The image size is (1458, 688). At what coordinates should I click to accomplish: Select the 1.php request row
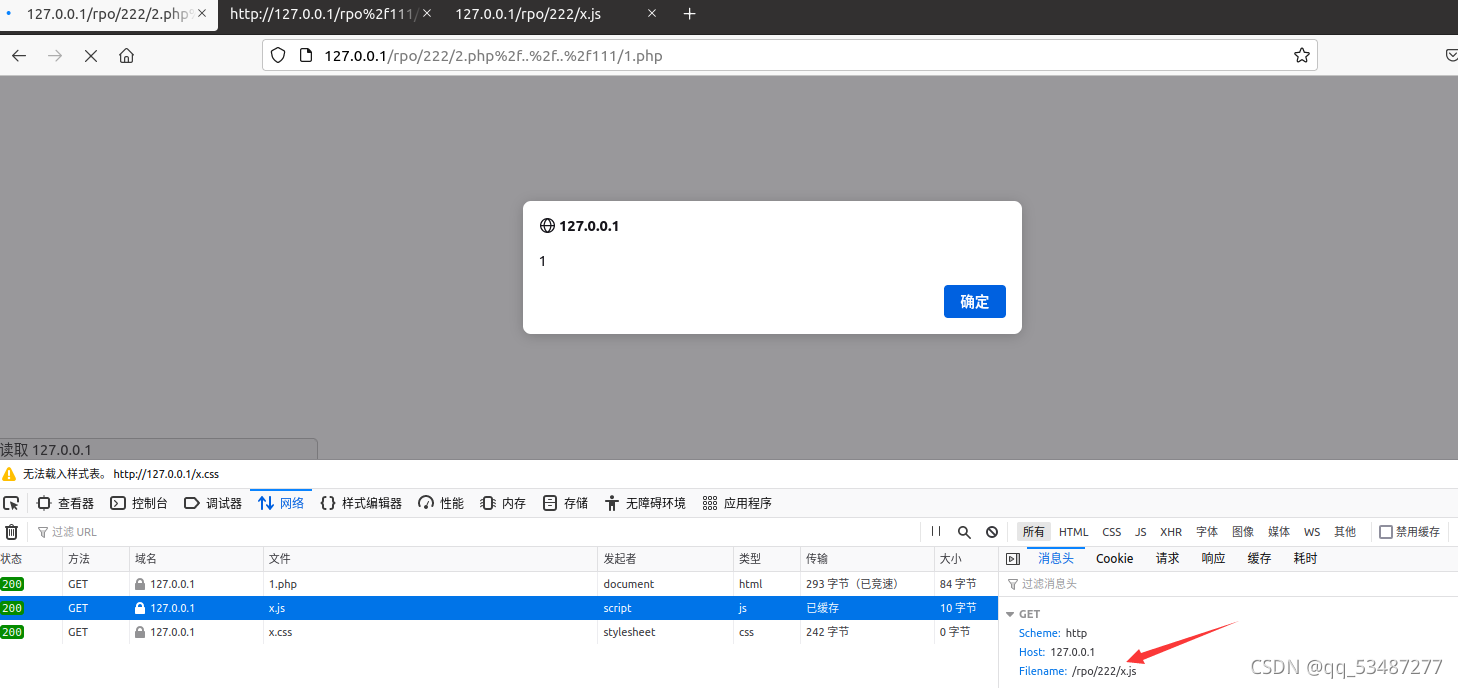point(498,584)
